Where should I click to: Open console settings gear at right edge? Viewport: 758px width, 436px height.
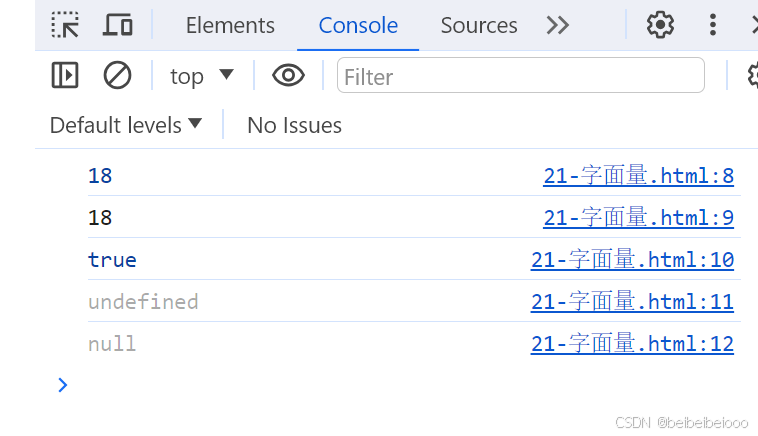pyautogui.click(x=752, y=75)
